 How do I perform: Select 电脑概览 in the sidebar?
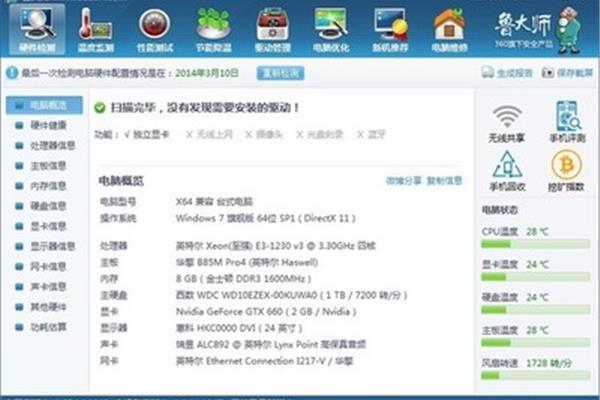[x=44, y=105]
